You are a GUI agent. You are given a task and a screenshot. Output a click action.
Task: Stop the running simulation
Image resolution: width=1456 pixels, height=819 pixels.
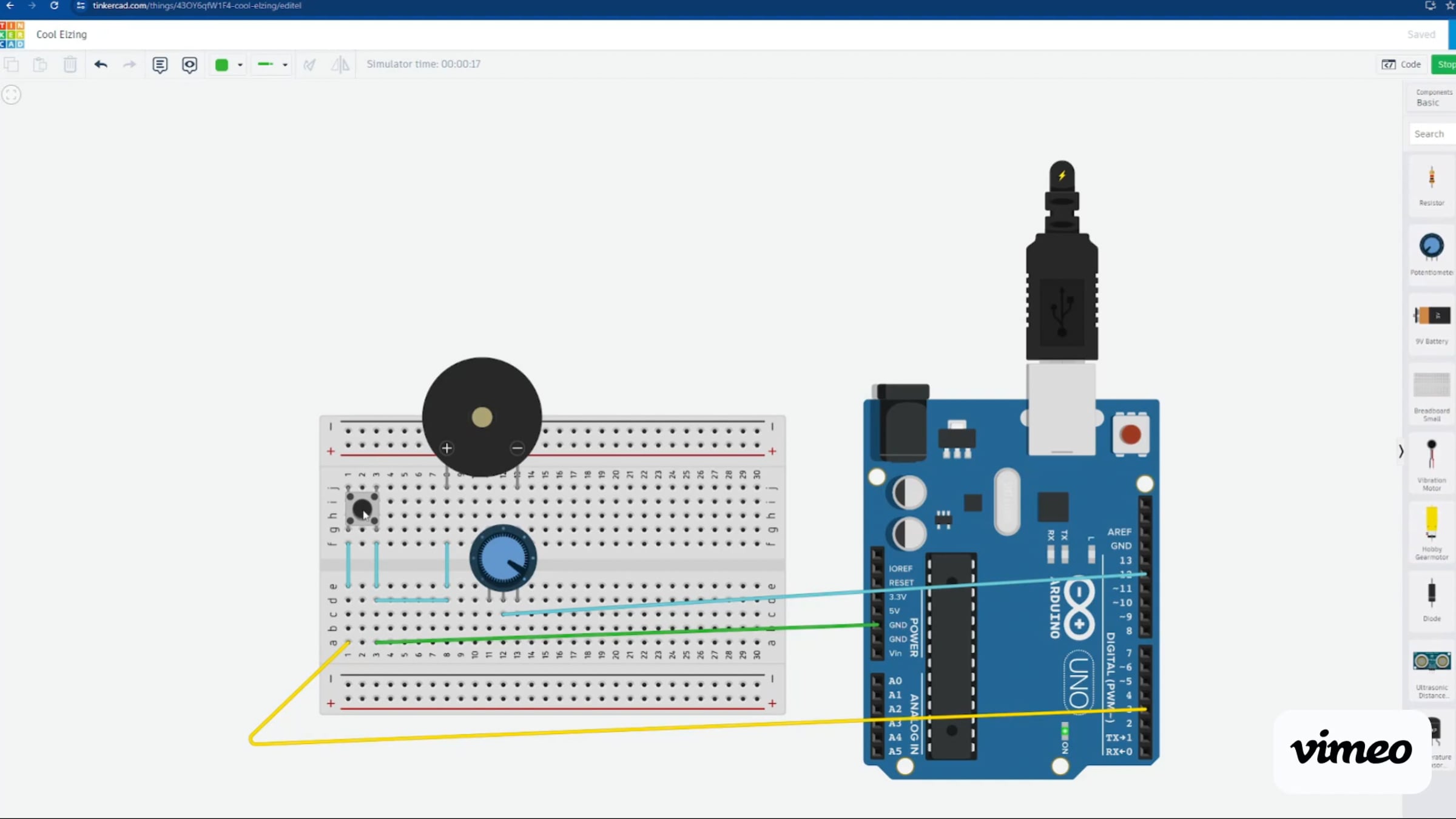point(1445,64)
